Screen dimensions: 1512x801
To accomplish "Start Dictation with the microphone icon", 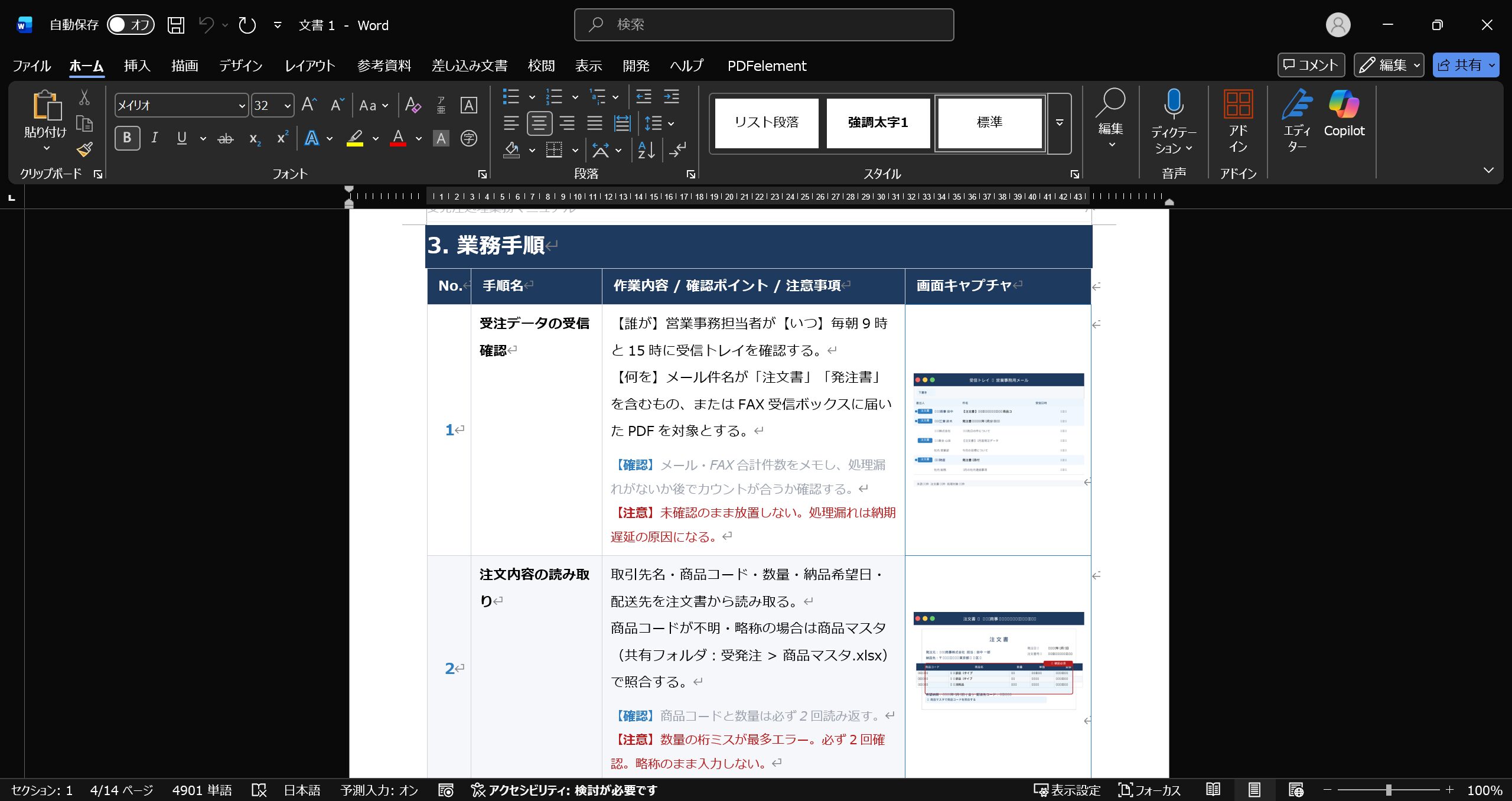I will pyautogui.click(x=1173, y=105).
